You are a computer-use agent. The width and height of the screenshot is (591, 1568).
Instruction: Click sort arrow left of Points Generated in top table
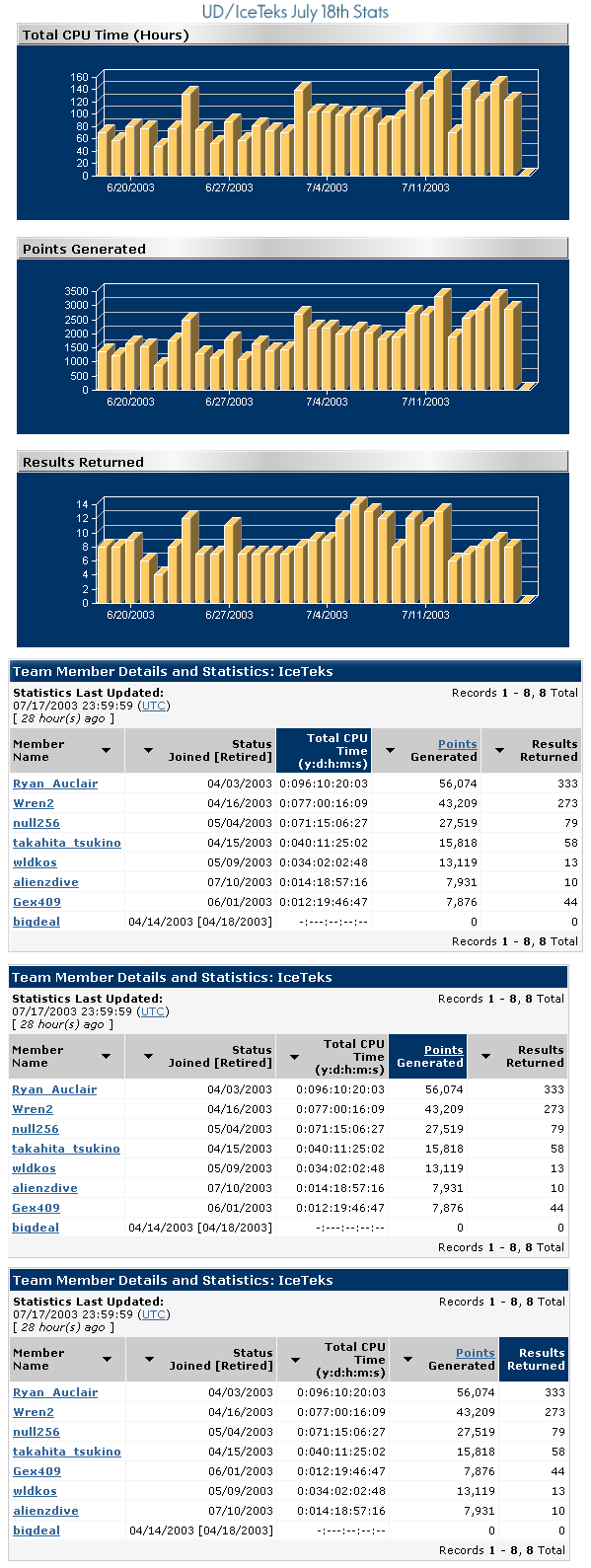[x=390, y=751]
